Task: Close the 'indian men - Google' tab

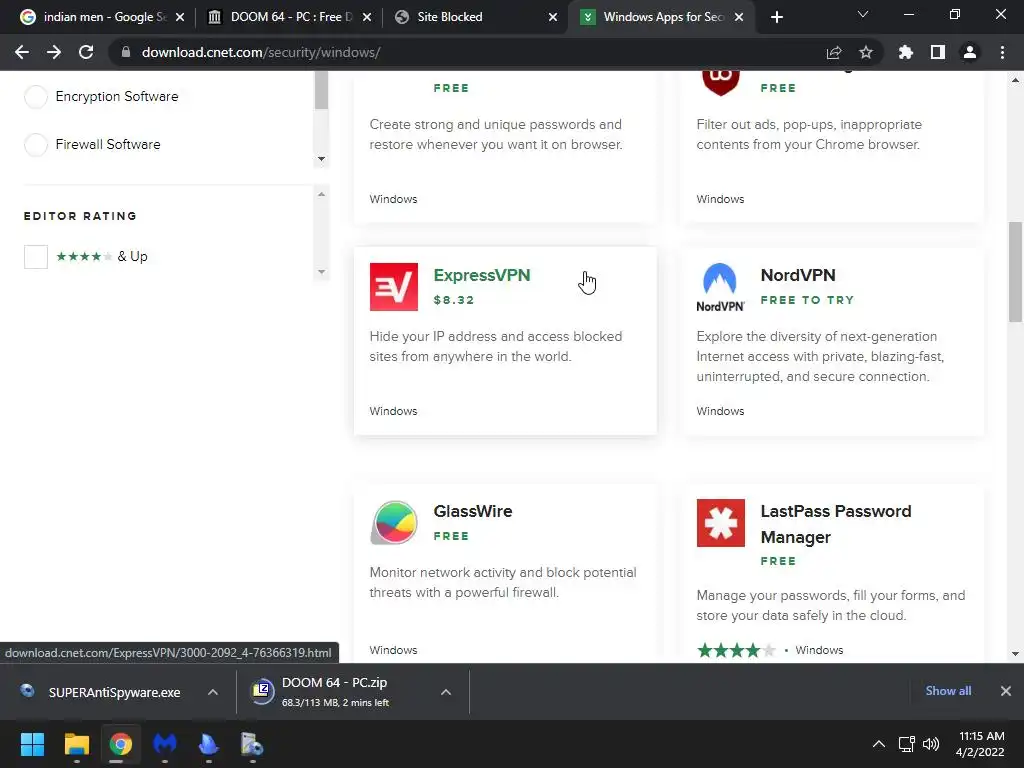Action: (180, 17)
